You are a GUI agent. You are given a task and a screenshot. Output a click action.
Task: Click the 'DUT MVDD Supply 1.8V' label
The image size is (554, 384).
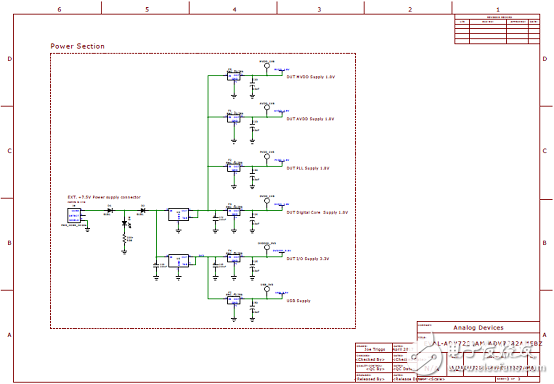coord(311,77)
